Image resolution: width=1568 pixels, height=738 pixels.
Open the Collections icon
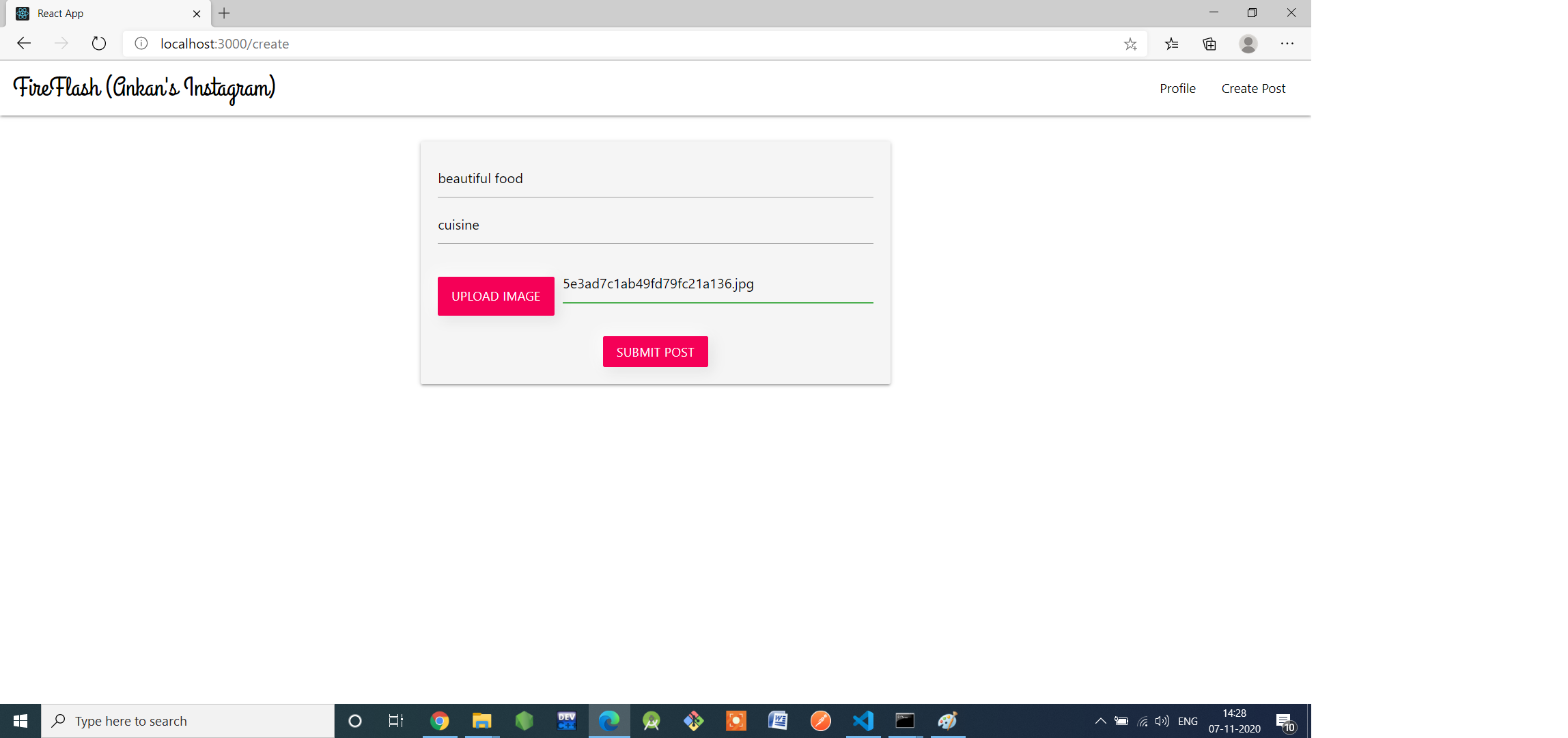pos(1209,44)
